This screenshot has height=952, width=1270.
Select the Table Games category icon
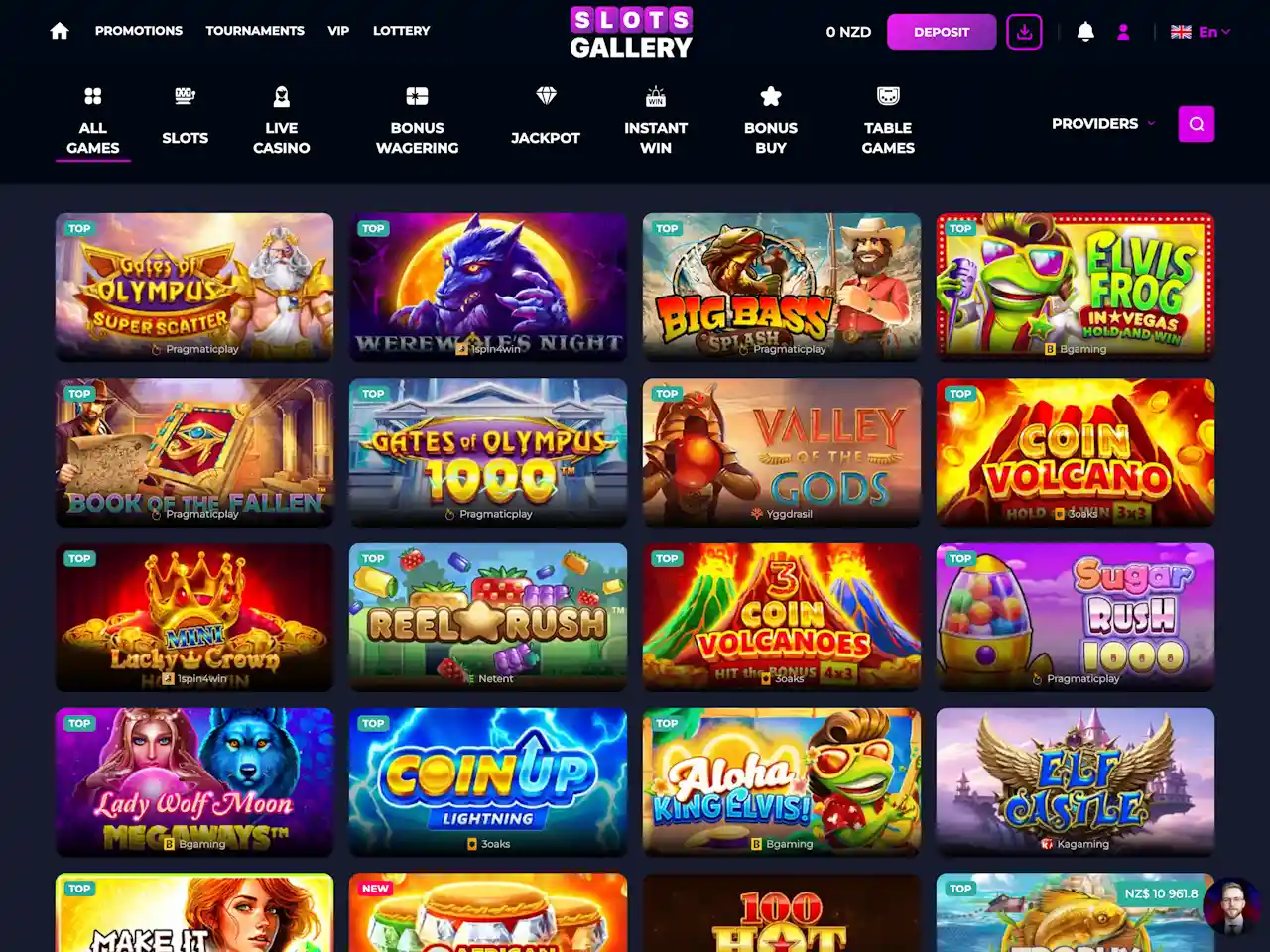pyautogui.click(x=888, y=96)
